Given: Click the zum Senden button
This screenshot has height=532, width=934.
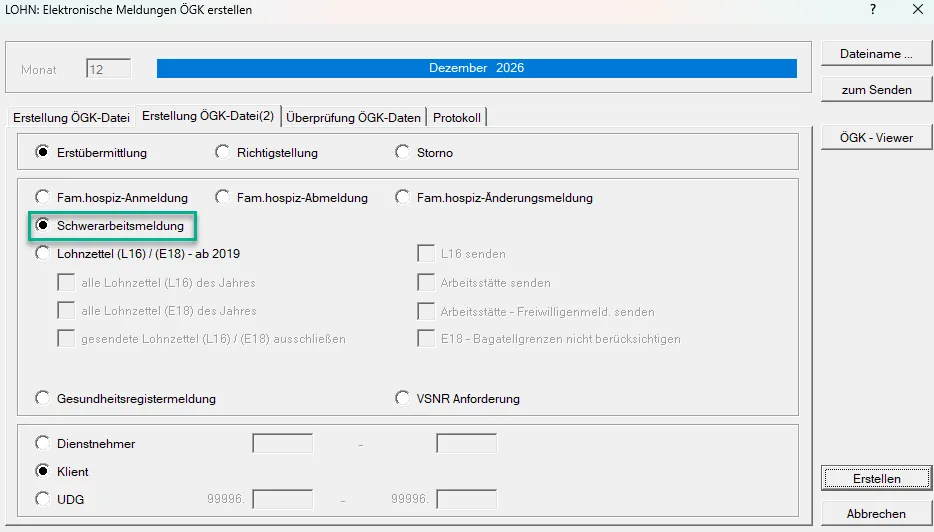Looking at the screenshot, I should 876,89.
